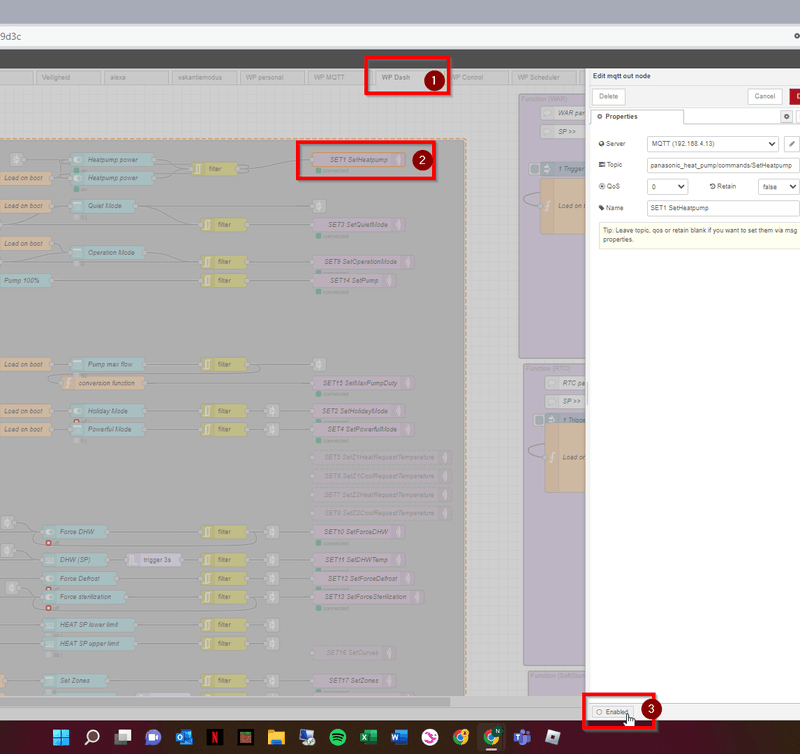Select the SET10 SetForceDHW mqtt node
The height and width of the screenshot is (754, 800).
click(x=359, y=532)
